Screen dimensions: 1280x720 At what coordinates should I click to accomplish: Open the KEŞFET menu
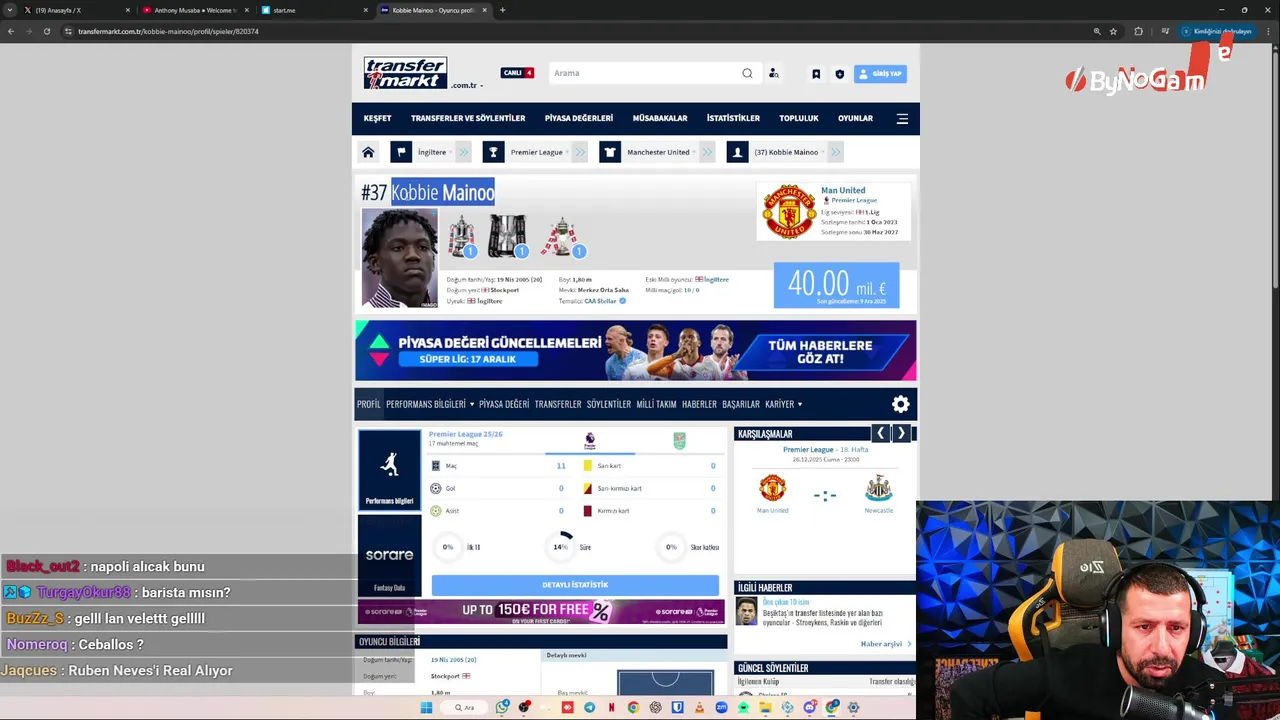tap(377, 118)
